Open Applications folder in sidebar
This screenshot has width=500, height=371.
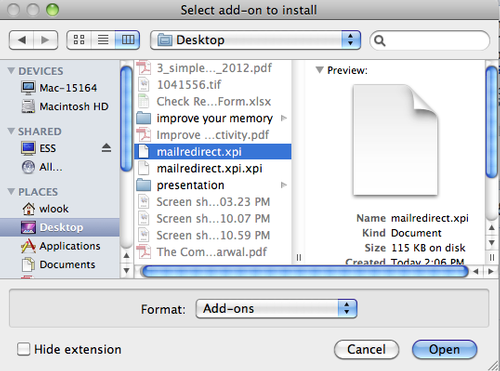point(60,246)
